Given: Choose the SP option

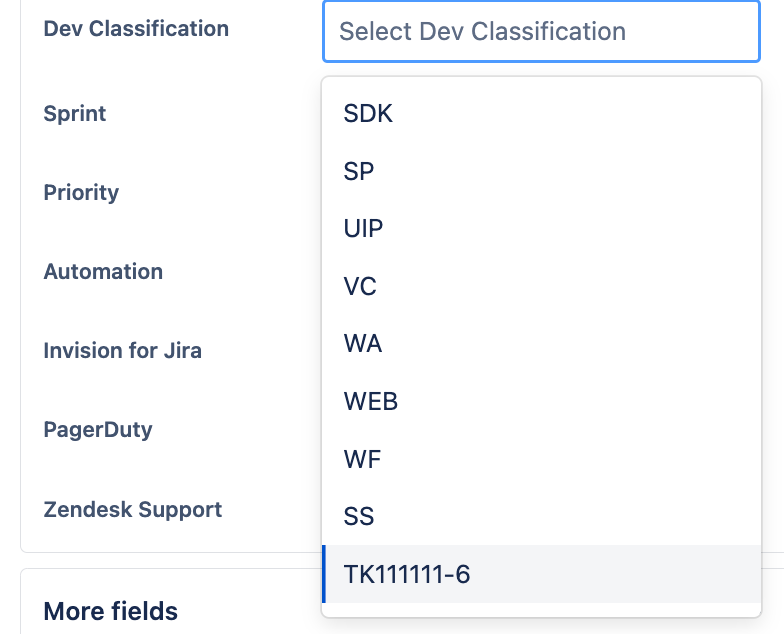Looking at the screenshot, I should [x=542, y=172].
